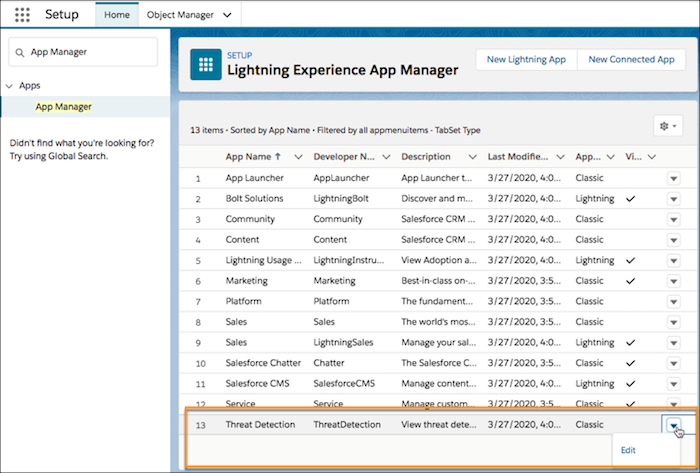Image resolution: width=700 pixels, height=473 pixels.
Task: Click the New Connected App button
Action: pos(631,59)
